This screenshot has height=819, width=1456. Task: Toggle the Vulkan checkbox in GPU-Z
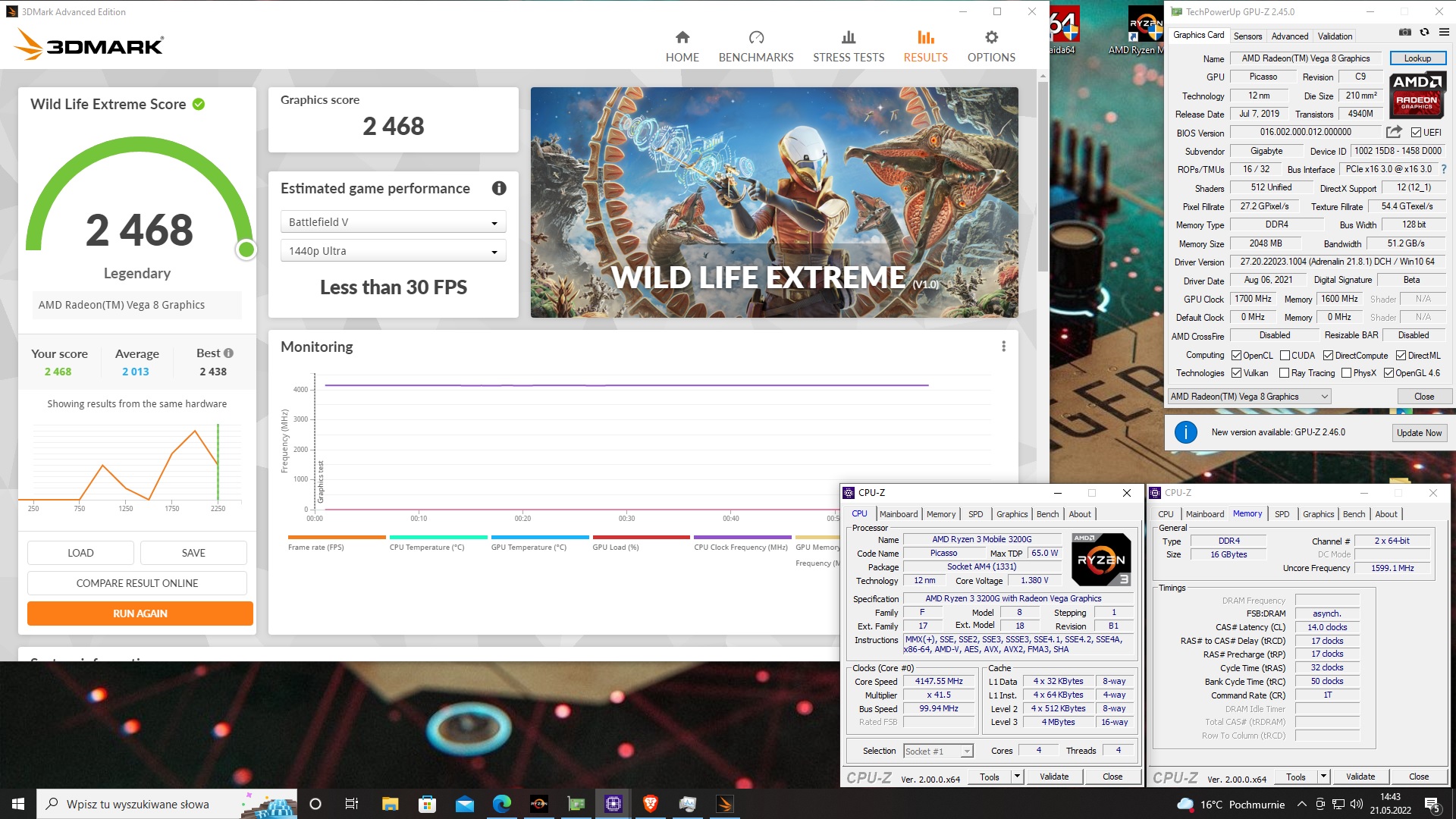(1236, 373)
